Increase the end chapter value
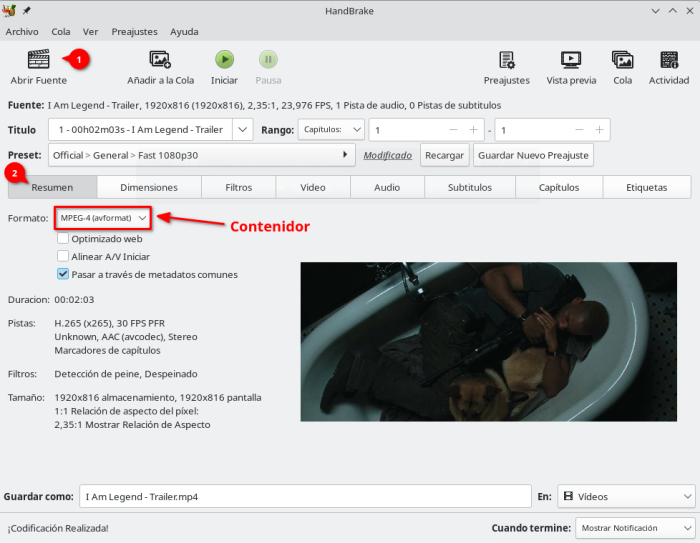The image size is (700, 543). [x=599, y=130]
